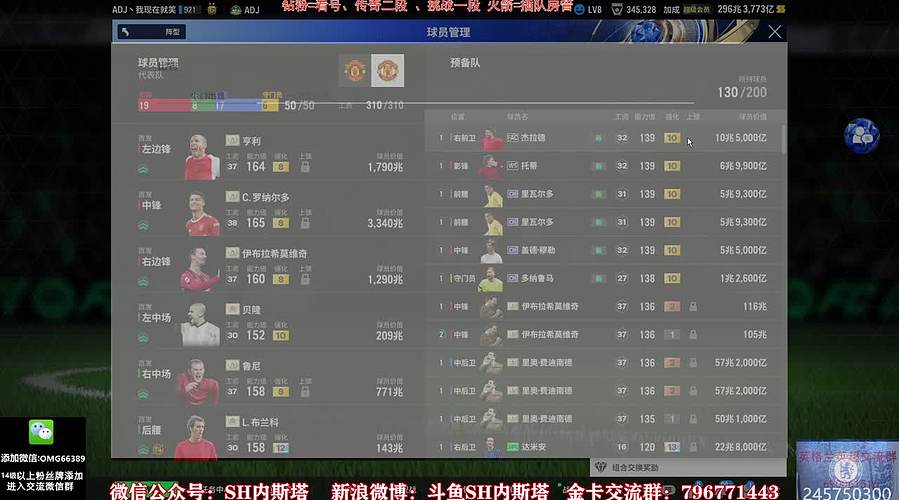Sort reserve list by 位置 column header

tap(458, 117)
